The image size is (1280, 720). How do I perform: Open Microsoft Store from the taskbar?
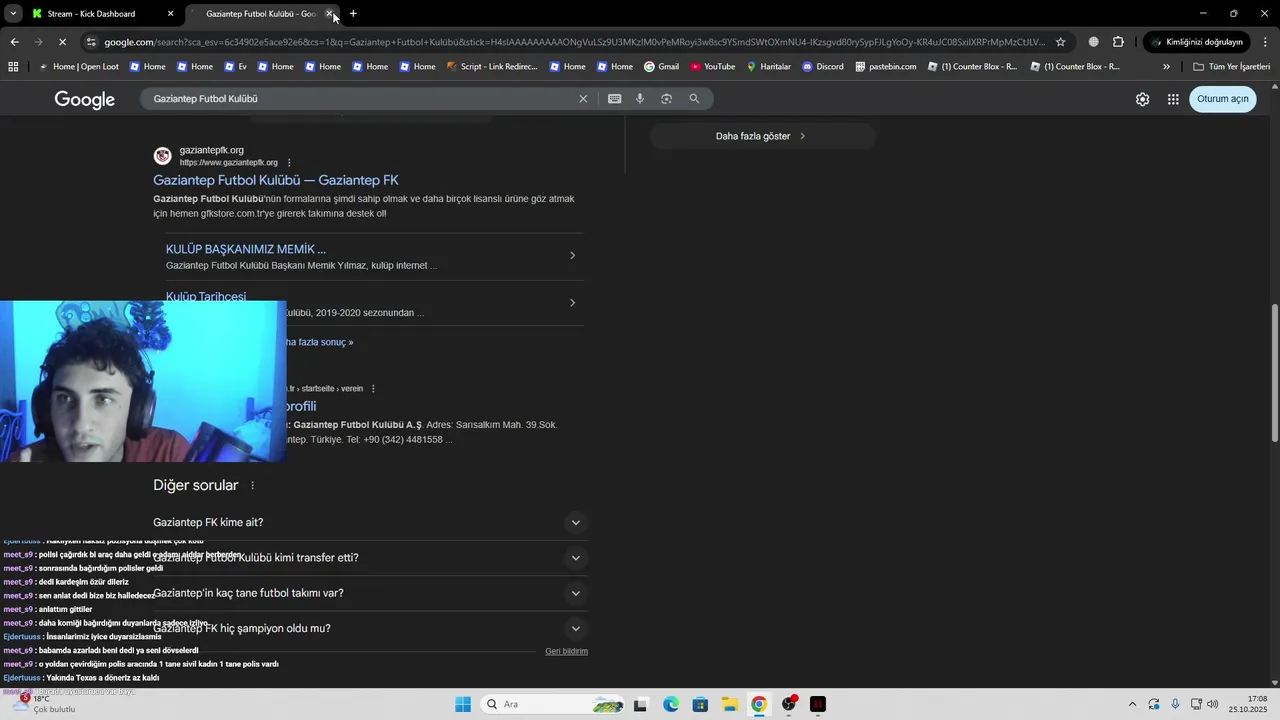tap(700, 704)
